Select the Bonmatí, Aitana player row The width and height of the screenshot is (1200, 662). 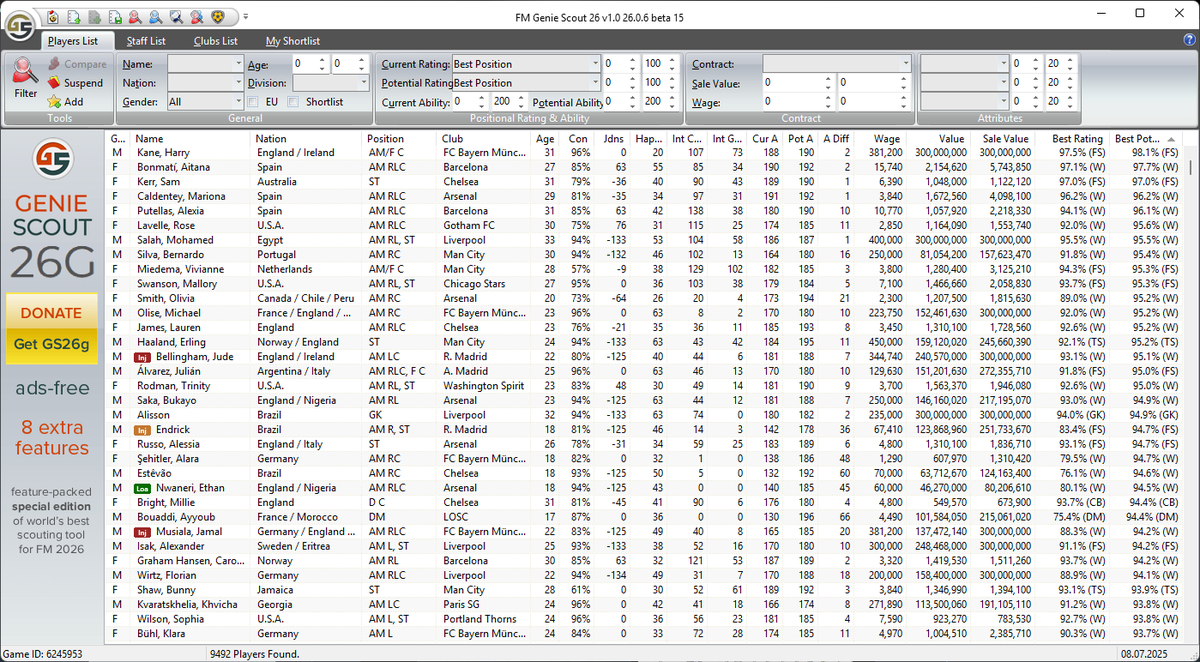coord(643,167)
